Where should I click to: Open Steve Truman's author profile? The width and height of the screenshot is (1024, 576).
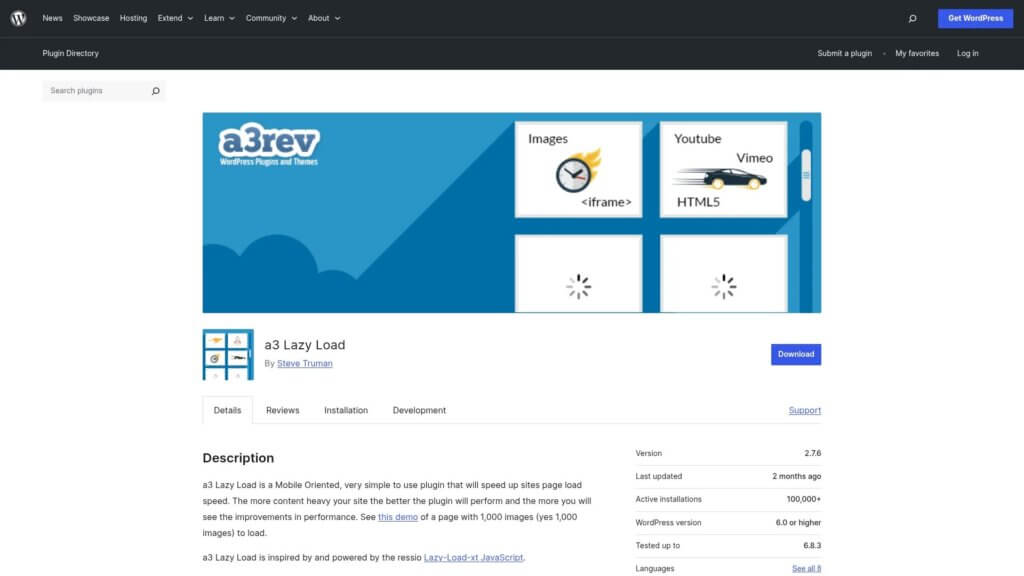(305, 363)
